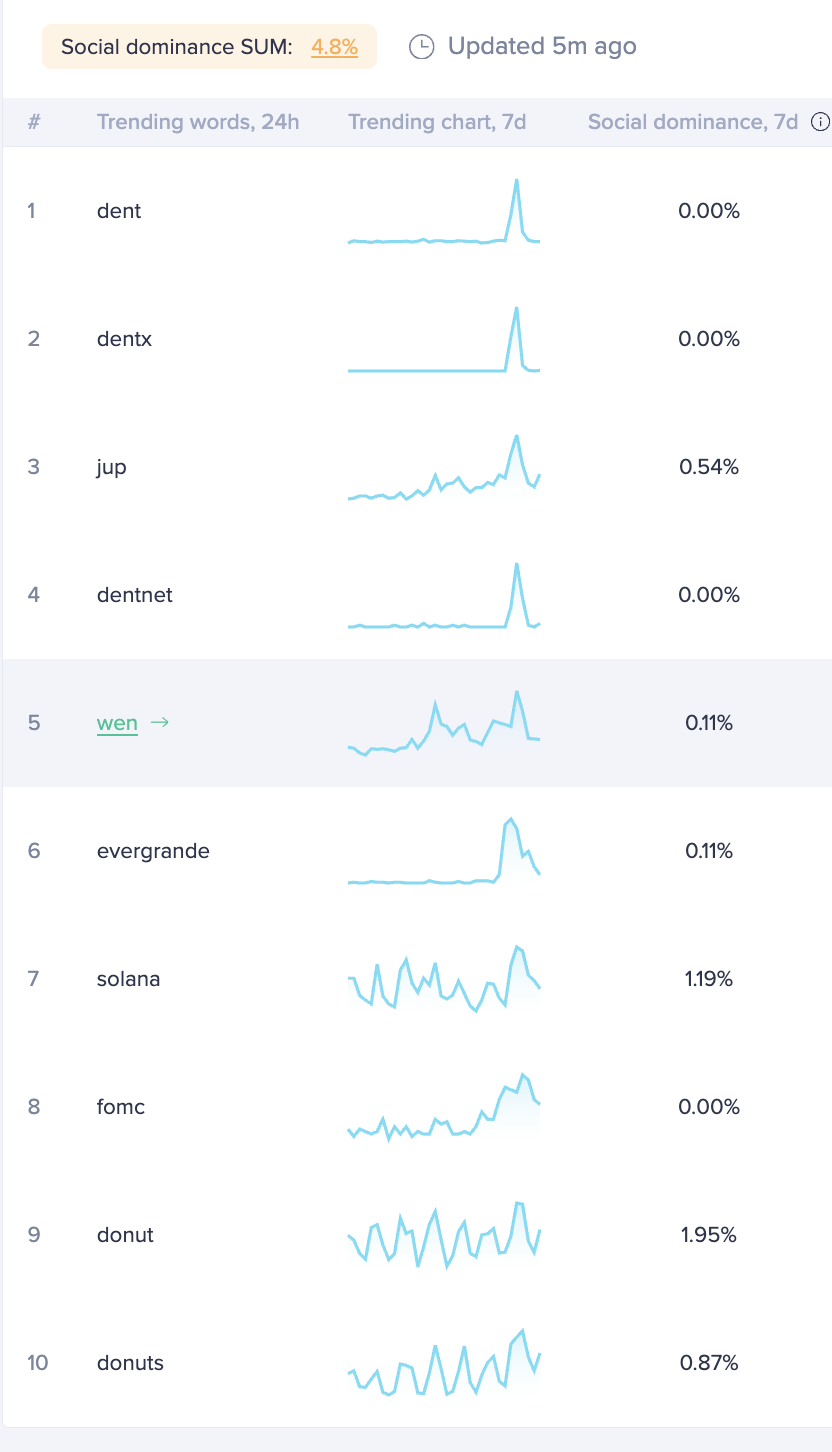Click the 1.19% dominance value for solana
The height and width of the screenshot is (1452, 832).
pos(708,979)
